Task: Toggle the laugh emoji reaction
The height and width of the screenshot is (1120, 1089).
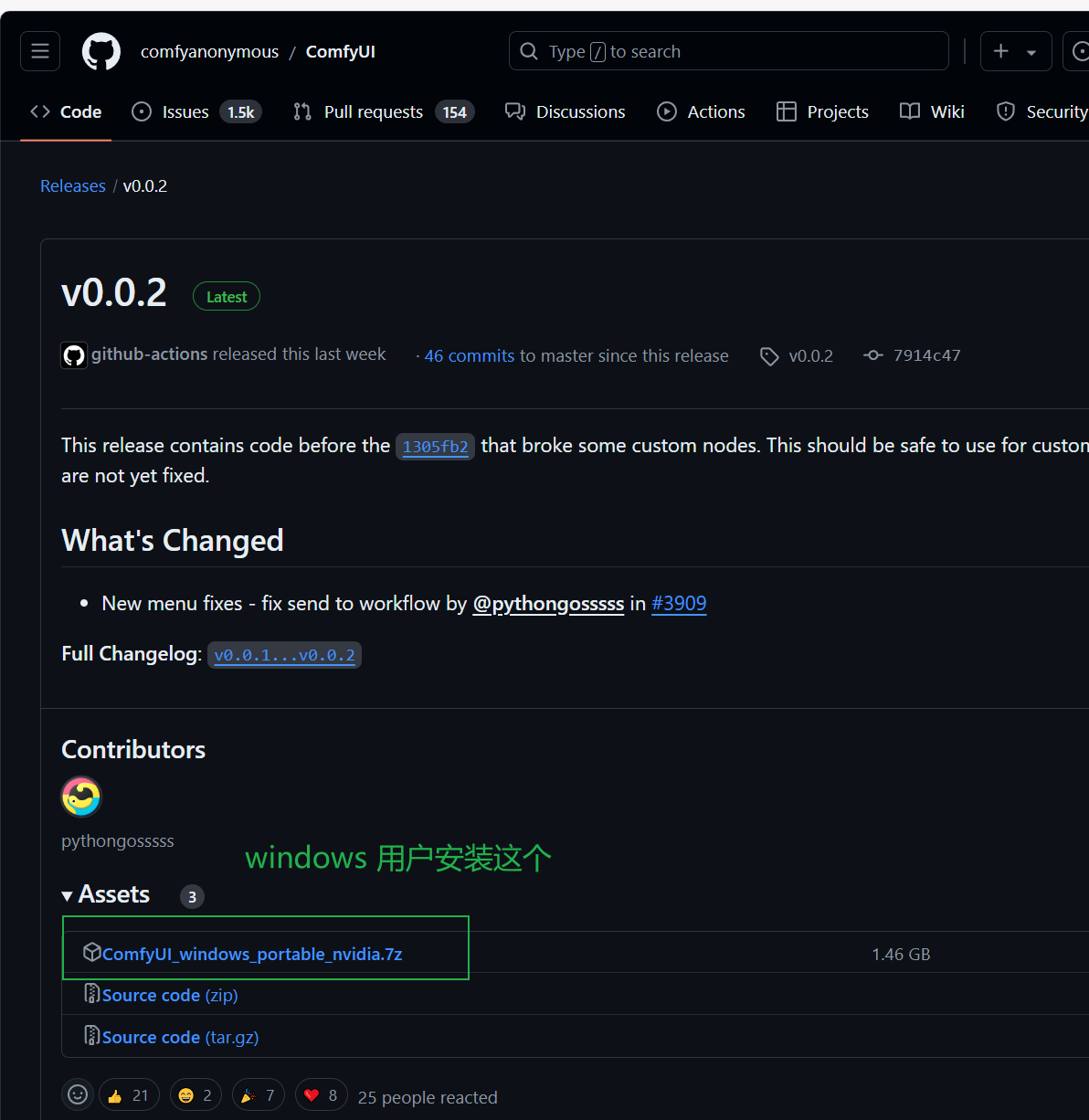Action: coord(196,1095)
